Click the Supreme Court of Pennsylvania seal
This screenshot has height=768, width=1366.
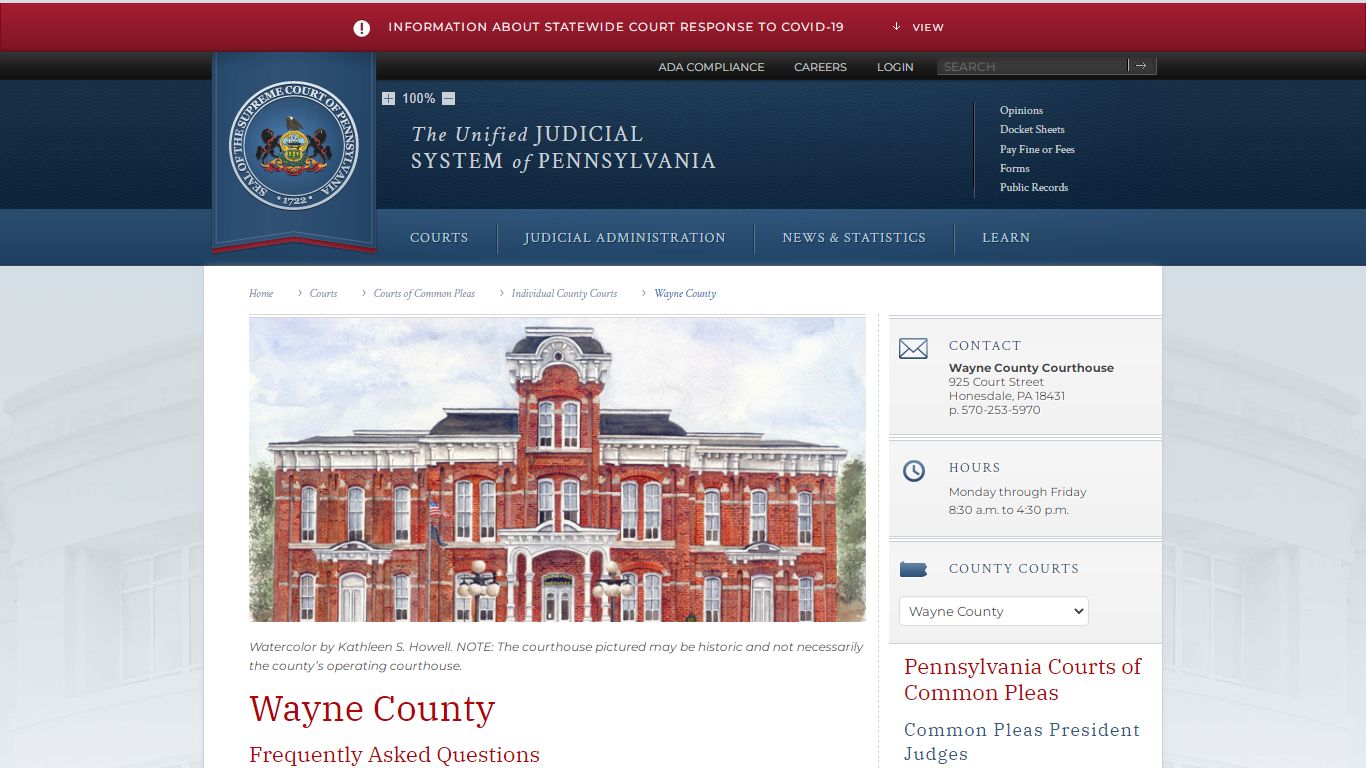[294, 145]
